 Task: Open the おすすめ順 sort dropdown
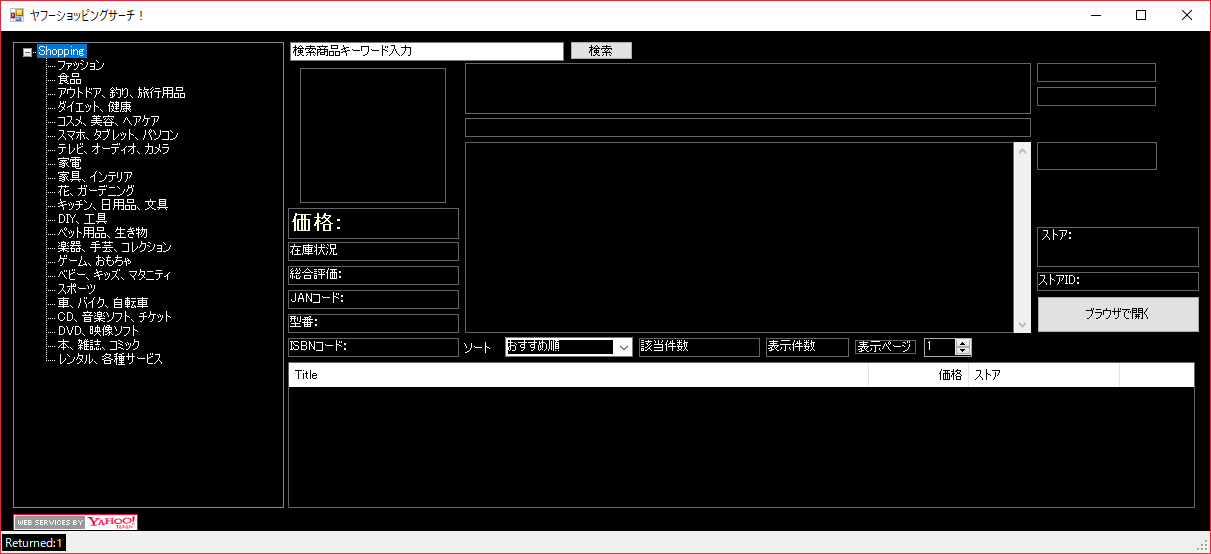click(623, 347)
